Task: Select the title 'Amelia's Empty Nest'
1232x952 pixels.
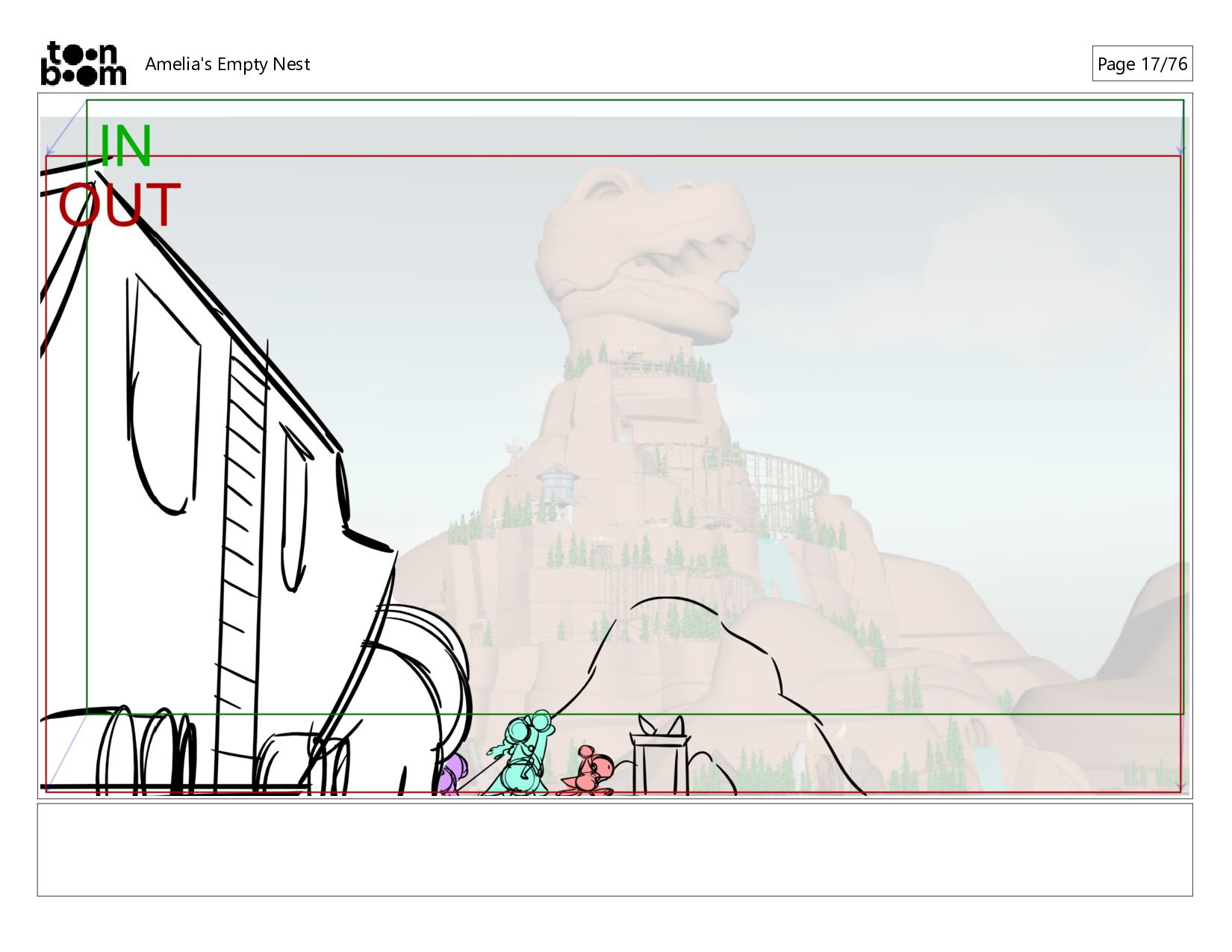Action: point(227,64)
